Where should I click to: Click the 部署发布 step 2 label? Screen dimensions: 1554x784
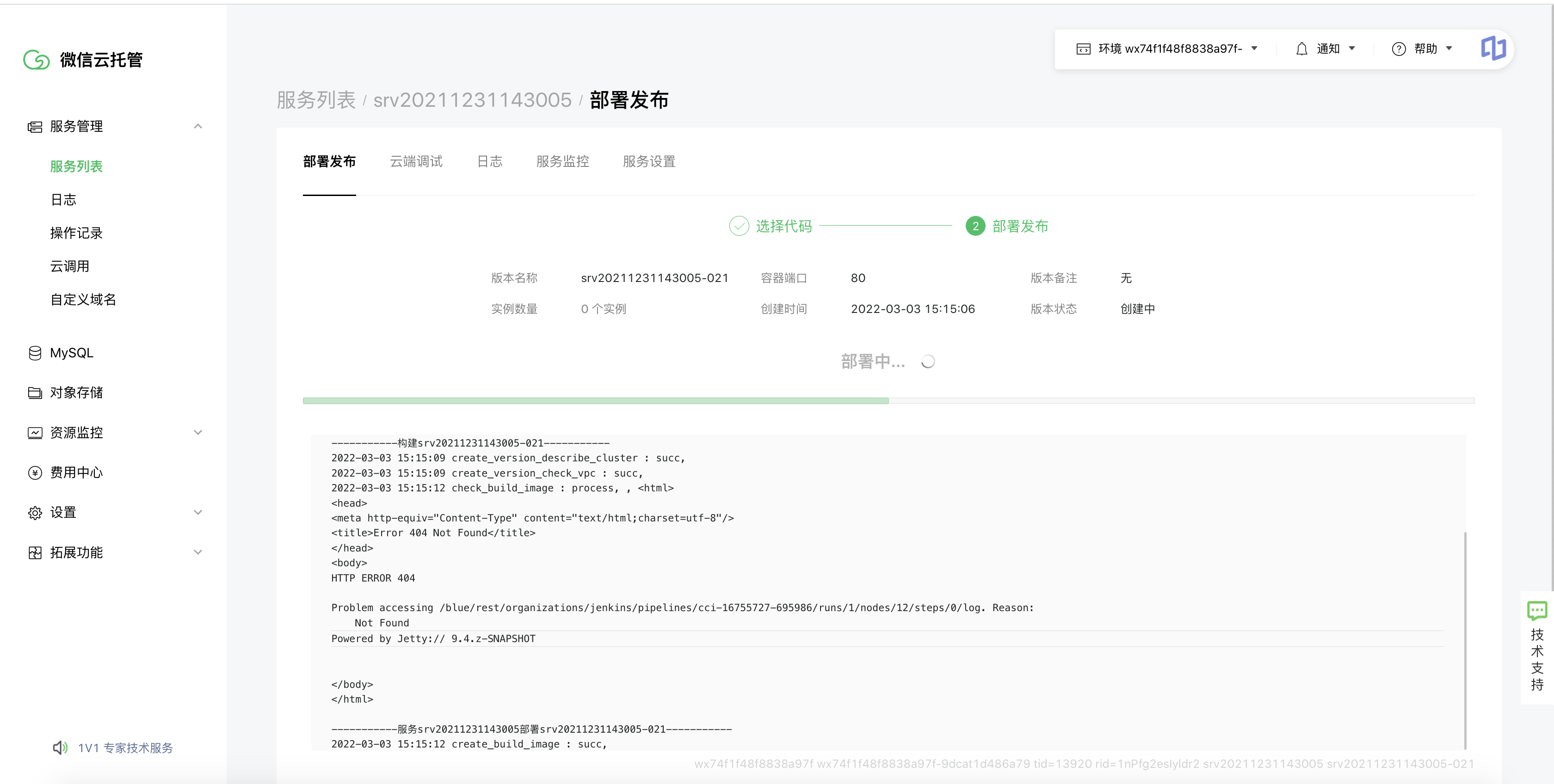tap(1020, 226)
